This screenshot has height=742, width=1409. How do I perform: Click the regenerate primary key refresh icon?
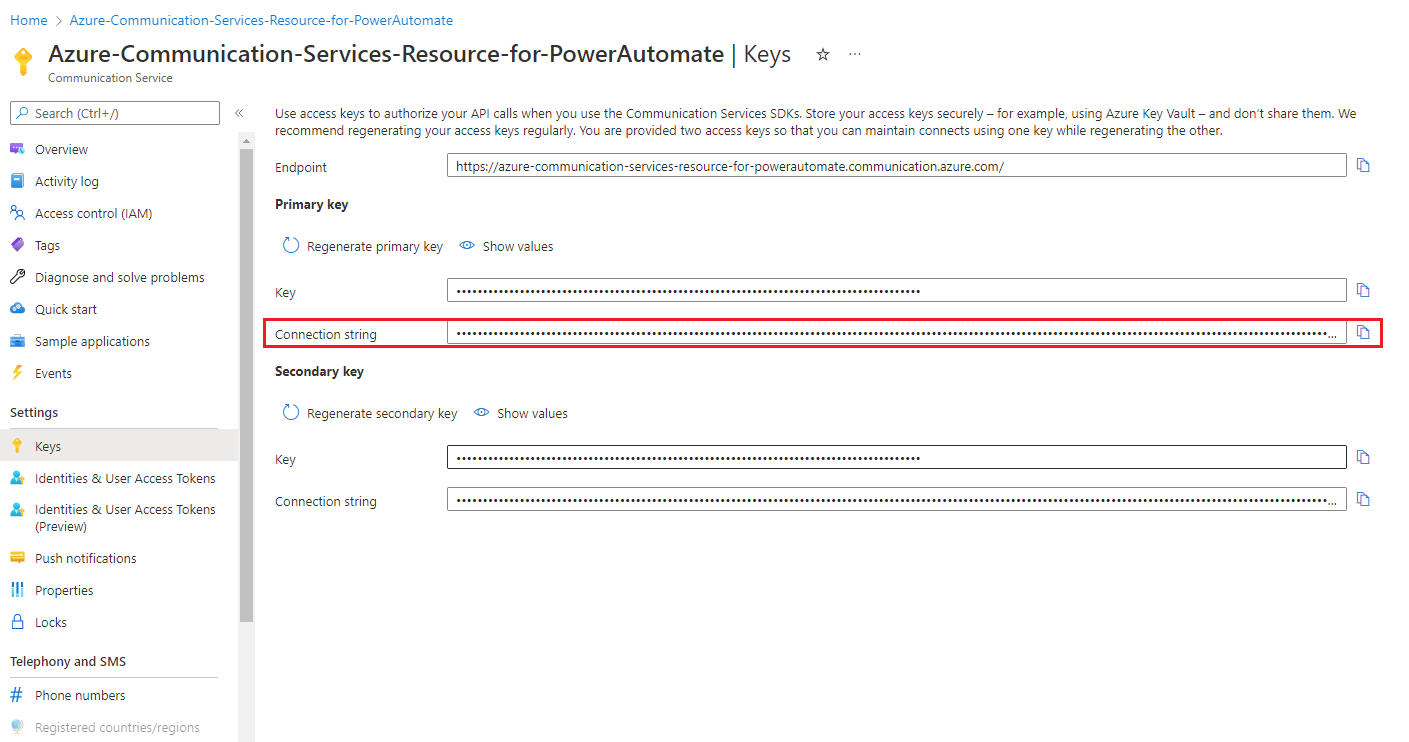pos(291,246)
